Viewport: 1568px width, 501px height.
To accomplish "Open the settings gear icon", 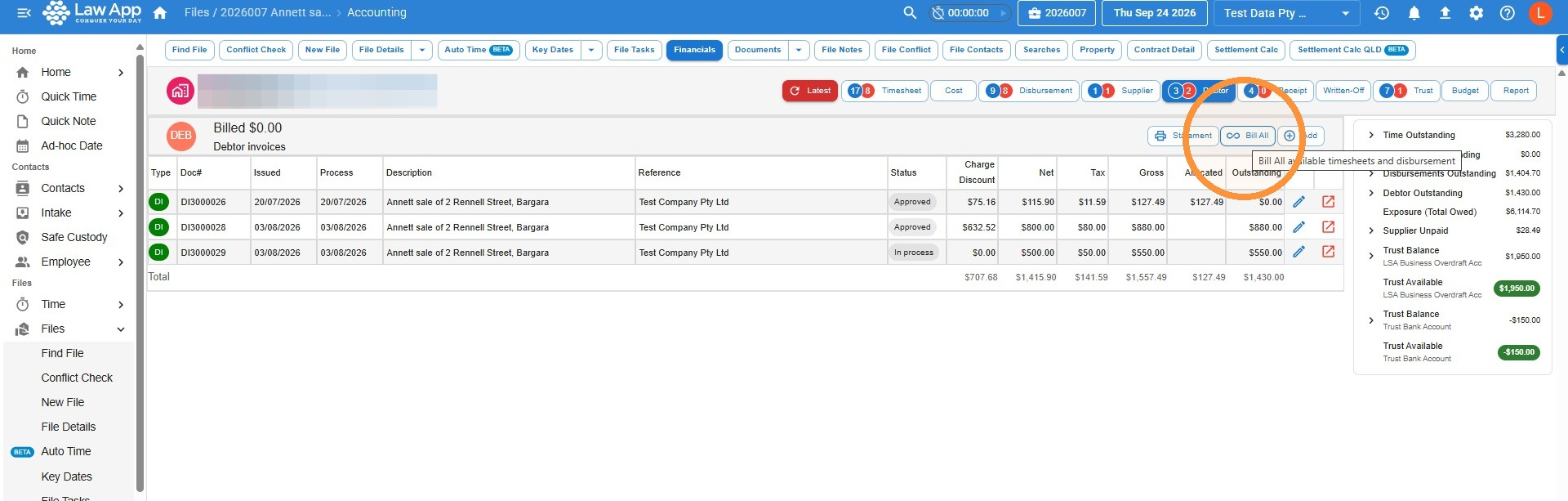I will pyautogui.click(x=1477, y=13).
